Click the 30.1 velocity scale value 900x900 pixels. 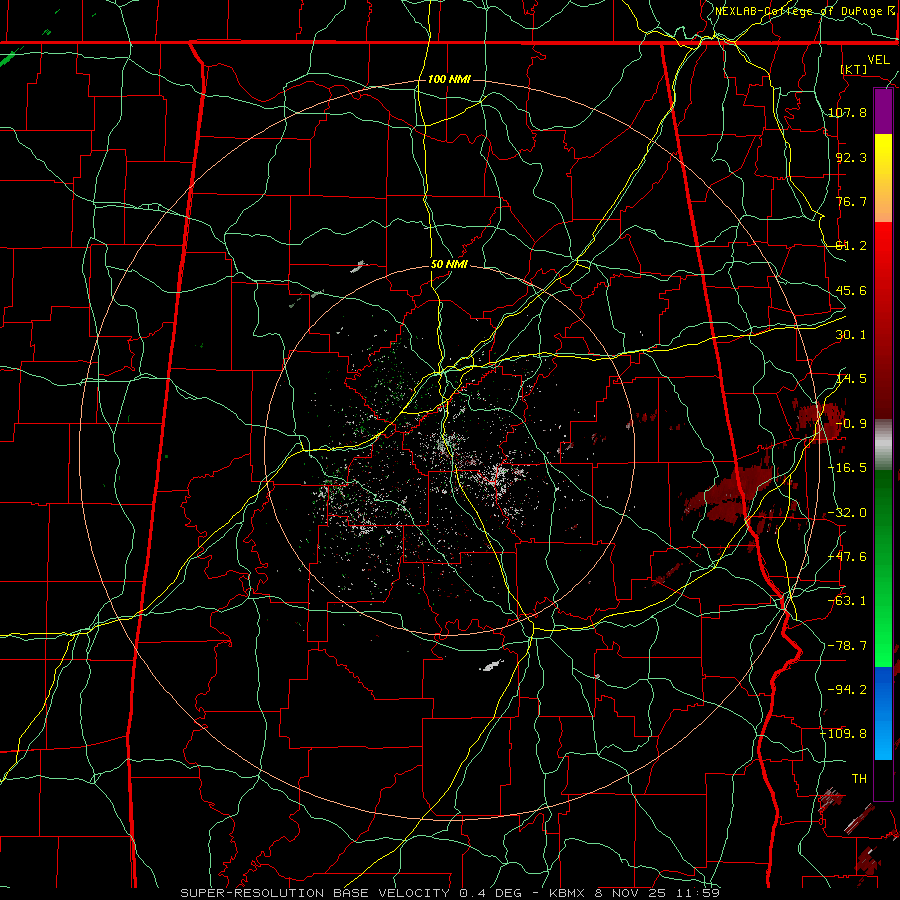851,335
